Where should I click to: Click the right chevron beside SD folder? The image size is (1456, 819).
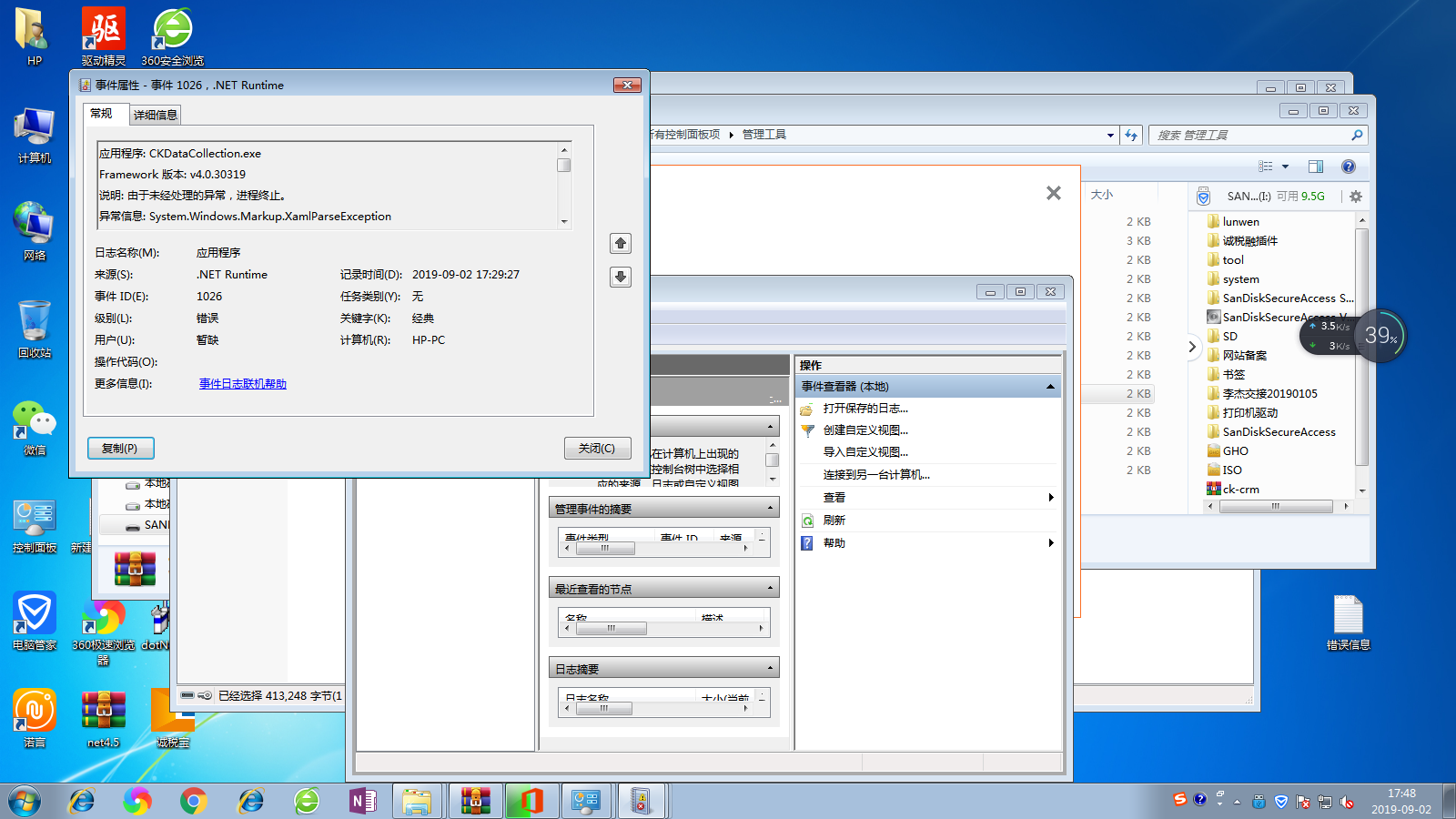(x=1192, y=347)
